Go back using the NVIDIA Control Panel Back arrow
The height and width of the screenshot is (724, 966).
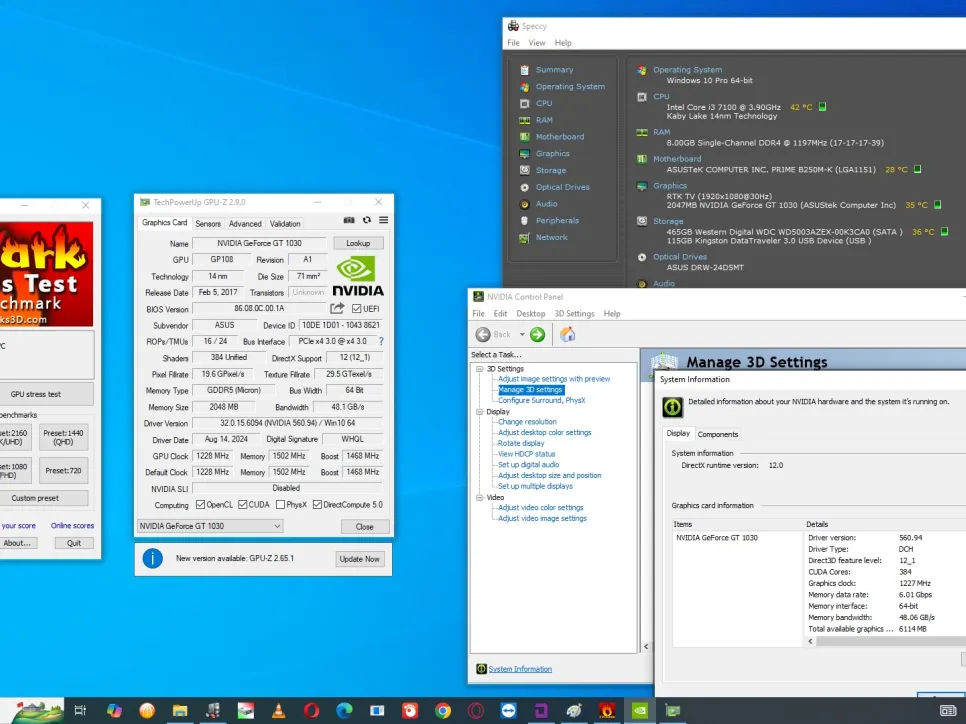(483, 334)
